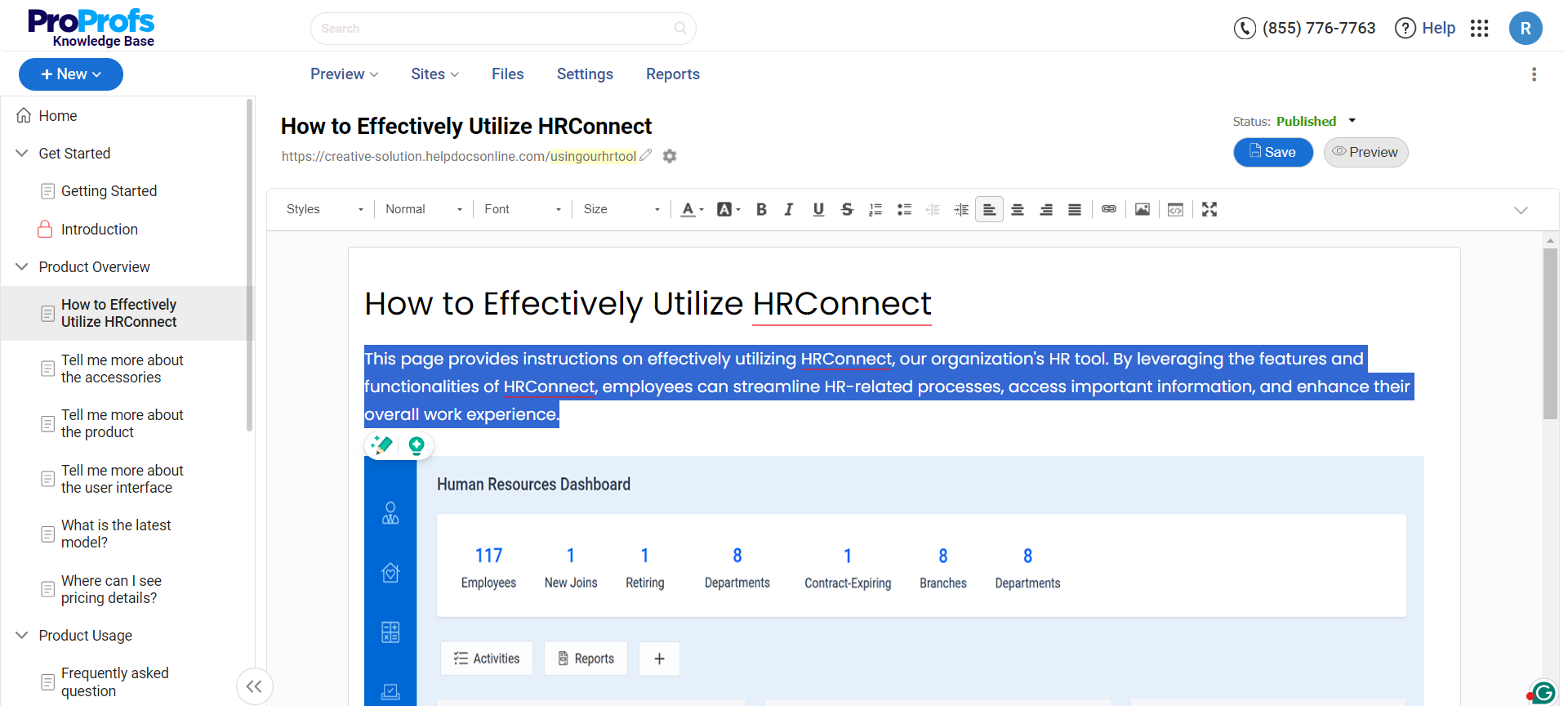The height and width of the screenshot is (706, 1568).
Task: Open the apps grid icon
Action: pyautogui.click(x=1480, y=29)
